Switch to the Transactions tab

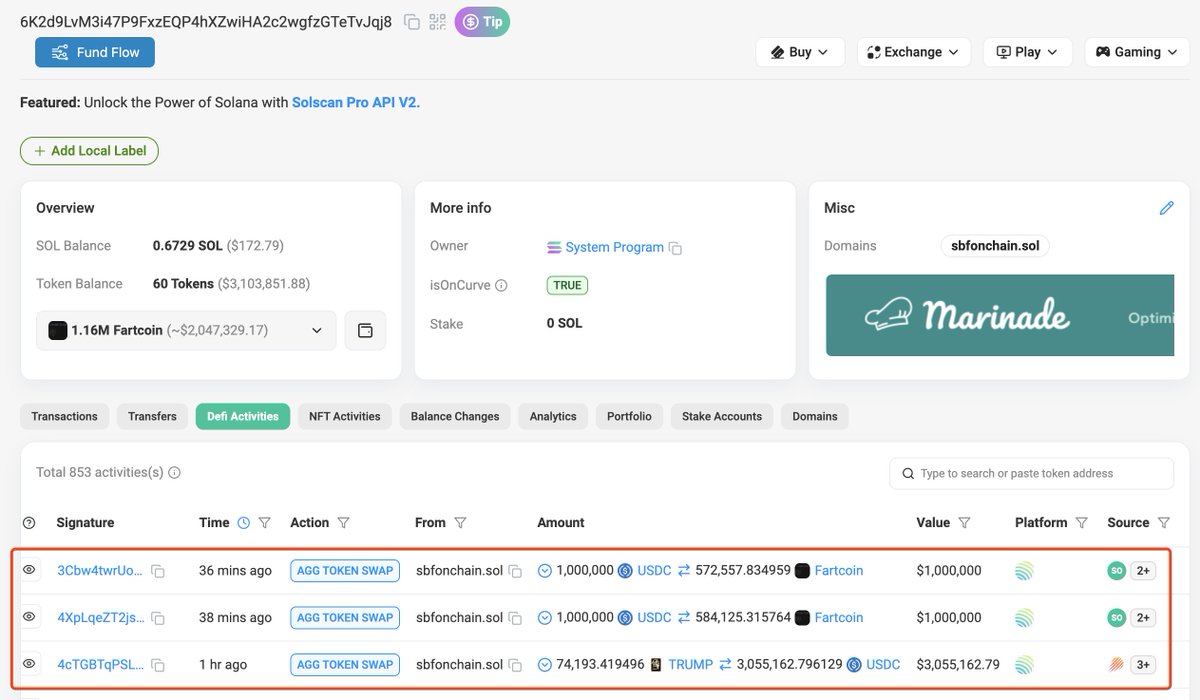(64, 416)
